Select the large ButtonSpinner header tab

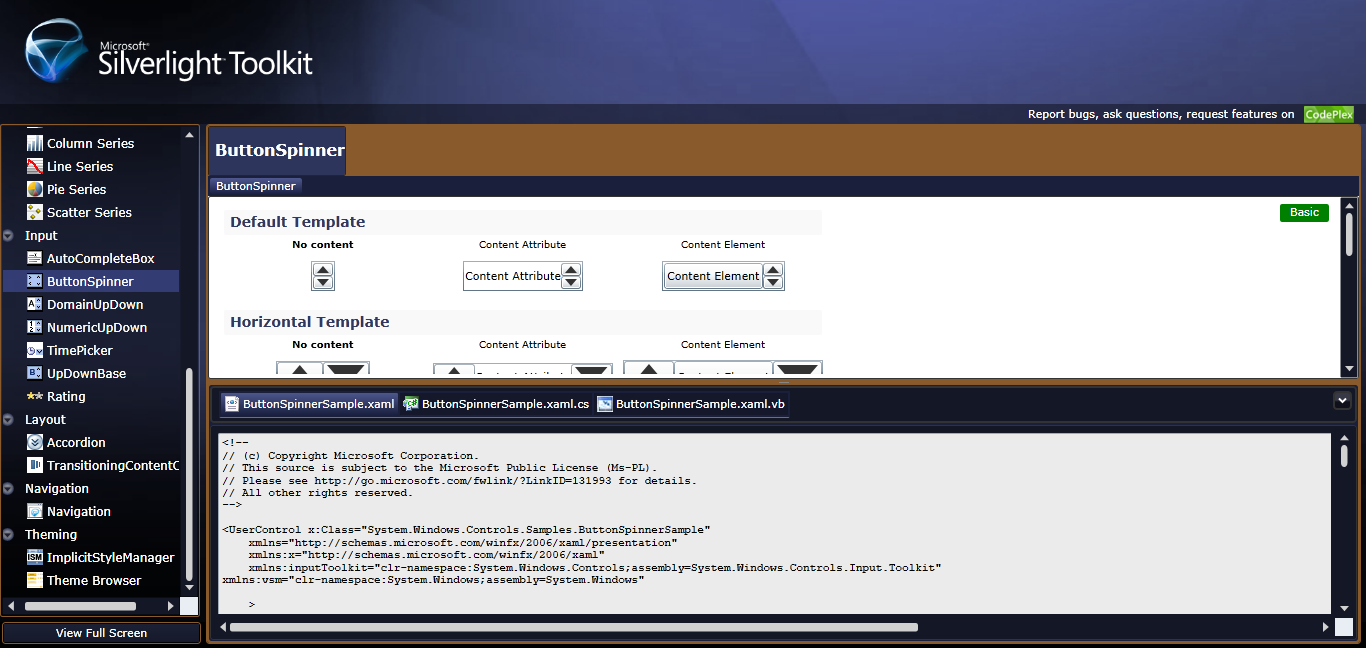coord(278,151)
